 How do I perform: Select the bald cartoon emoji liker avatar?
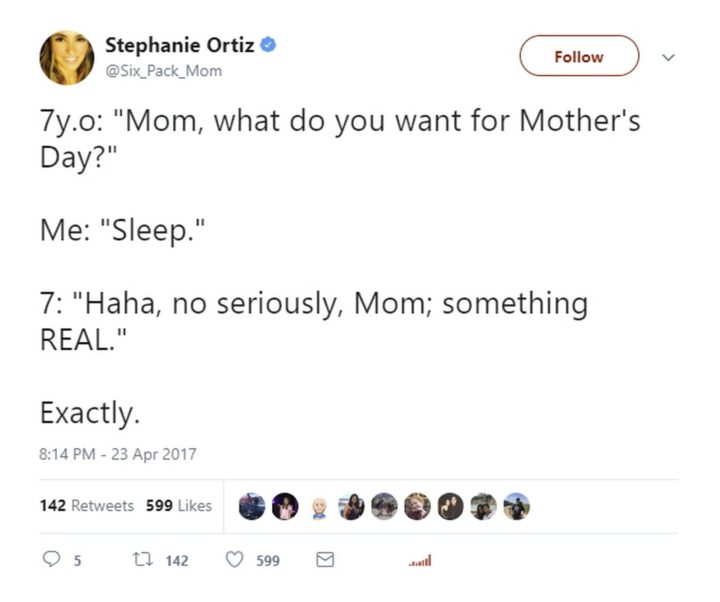319,507
